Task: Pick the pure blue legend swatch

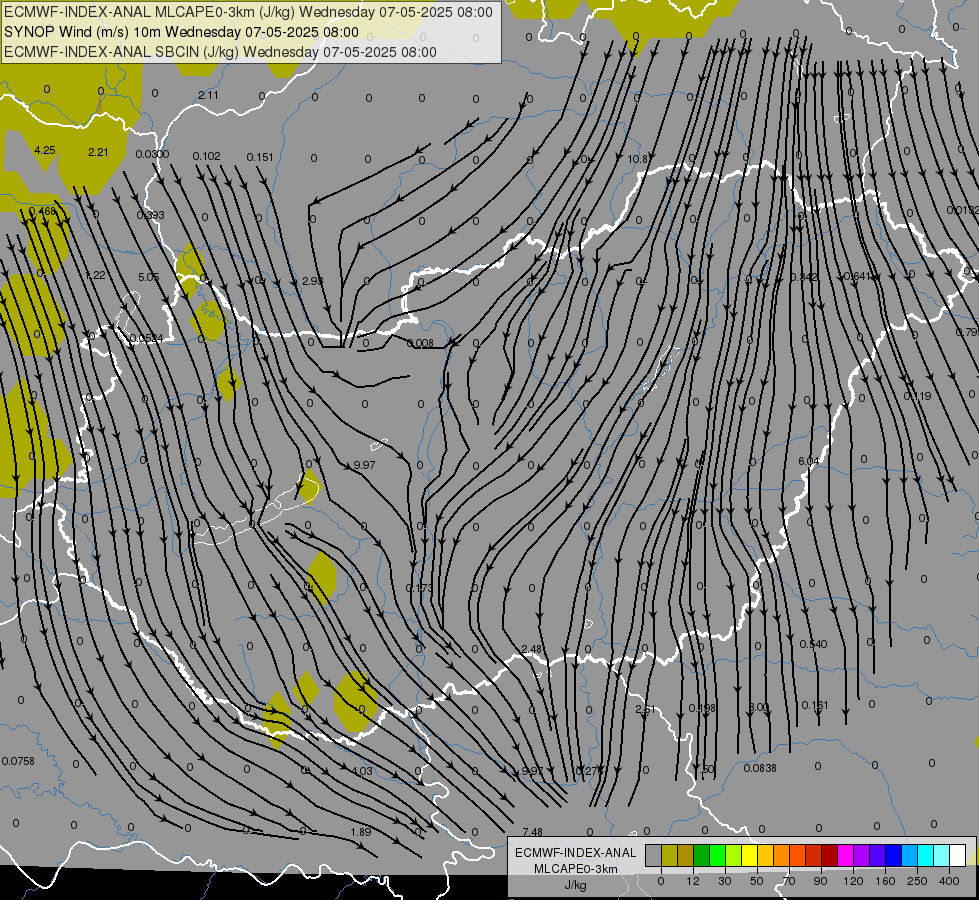Action: (x=894, y=855)
